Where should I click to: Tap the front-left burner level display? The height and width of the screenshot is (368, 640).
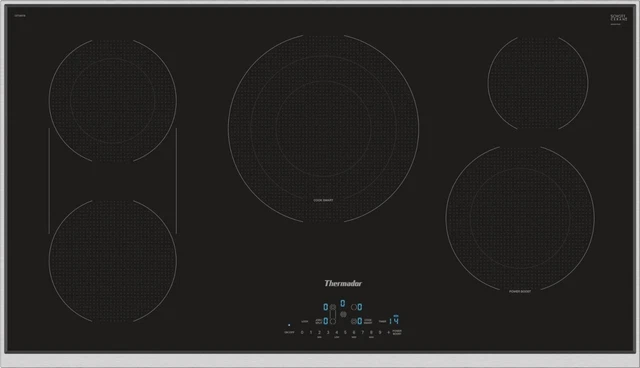coord(326,321)
